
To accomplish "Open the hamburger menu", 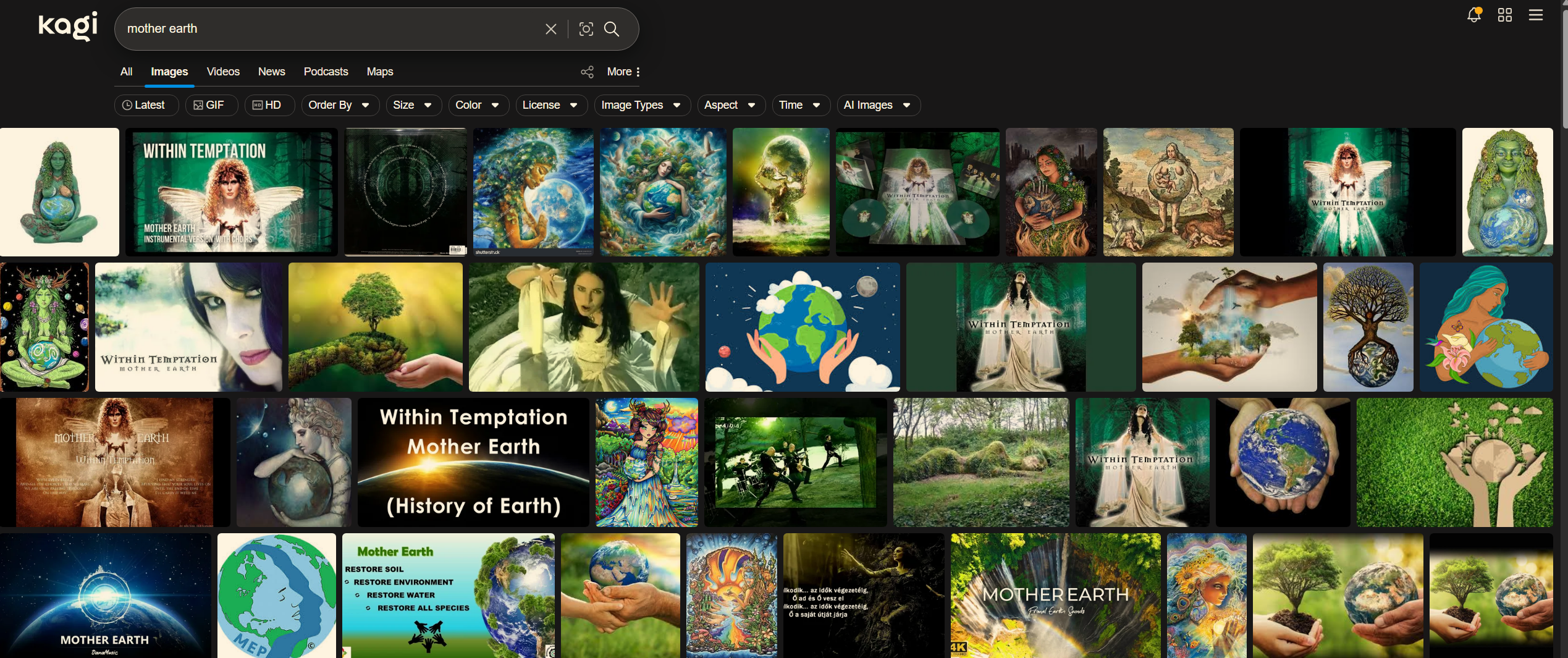I will [1536, 15].
